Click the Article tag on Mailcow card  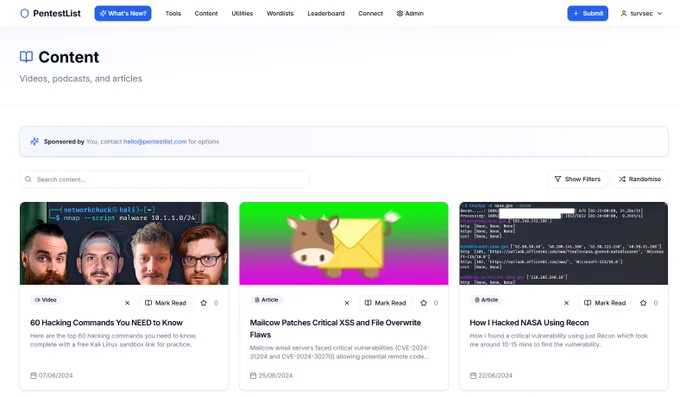(266, 300)
